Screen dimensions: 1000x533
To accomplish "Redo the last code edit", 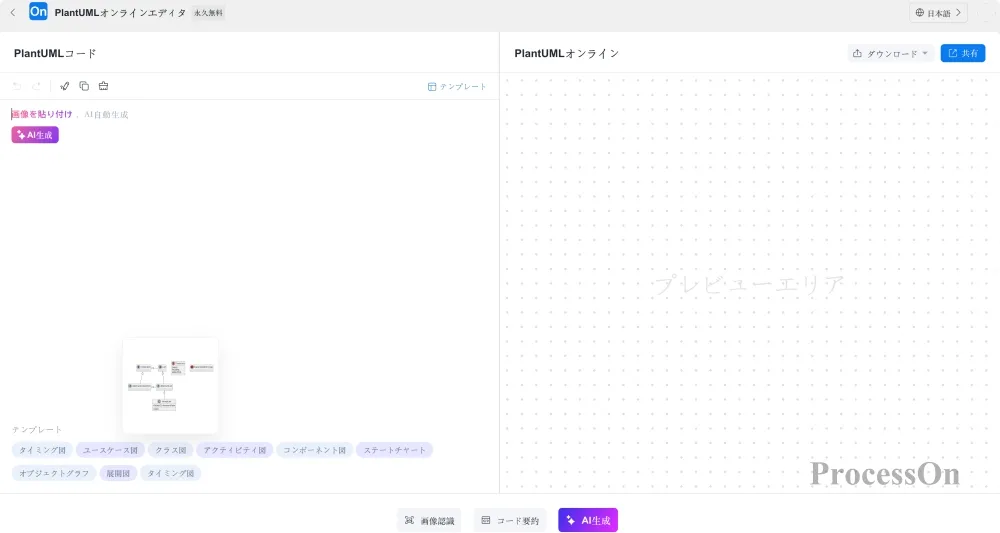I will tap(36, 86).
